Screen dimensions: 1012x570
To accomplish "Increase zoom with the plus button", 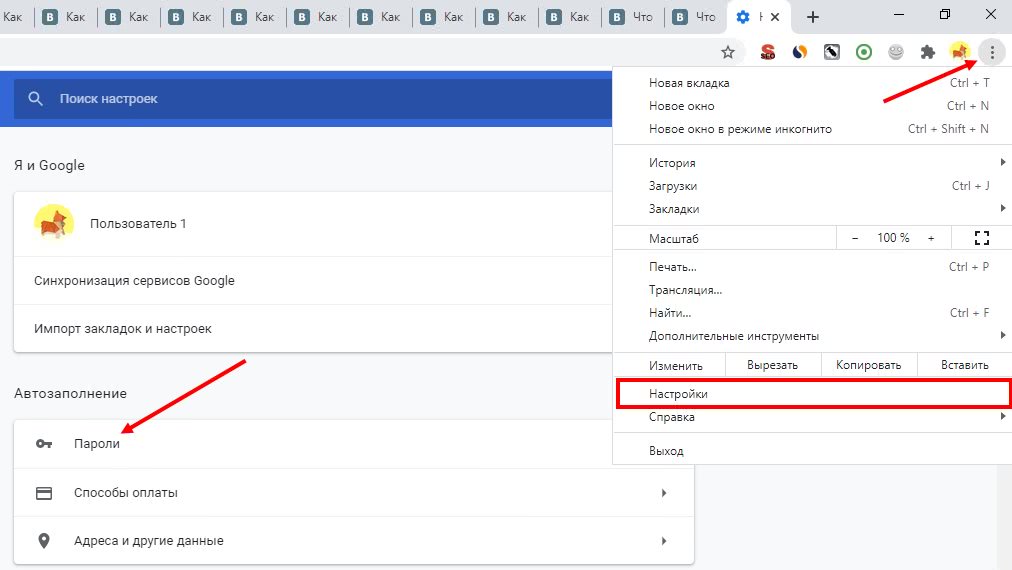I will point(931,238).
